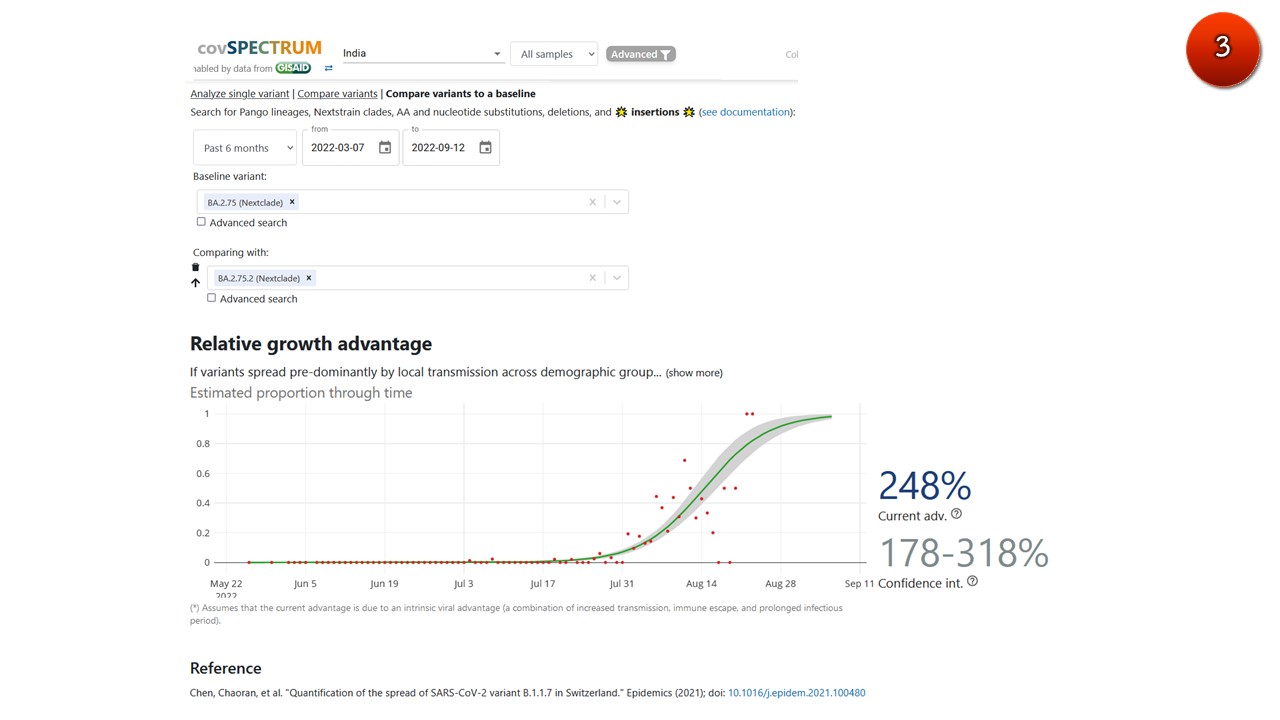This screenshot has width=1280, height=720.
Task: Remove the BA.2.75.2 (Nextclade) chip
Action: coord(309,278)
